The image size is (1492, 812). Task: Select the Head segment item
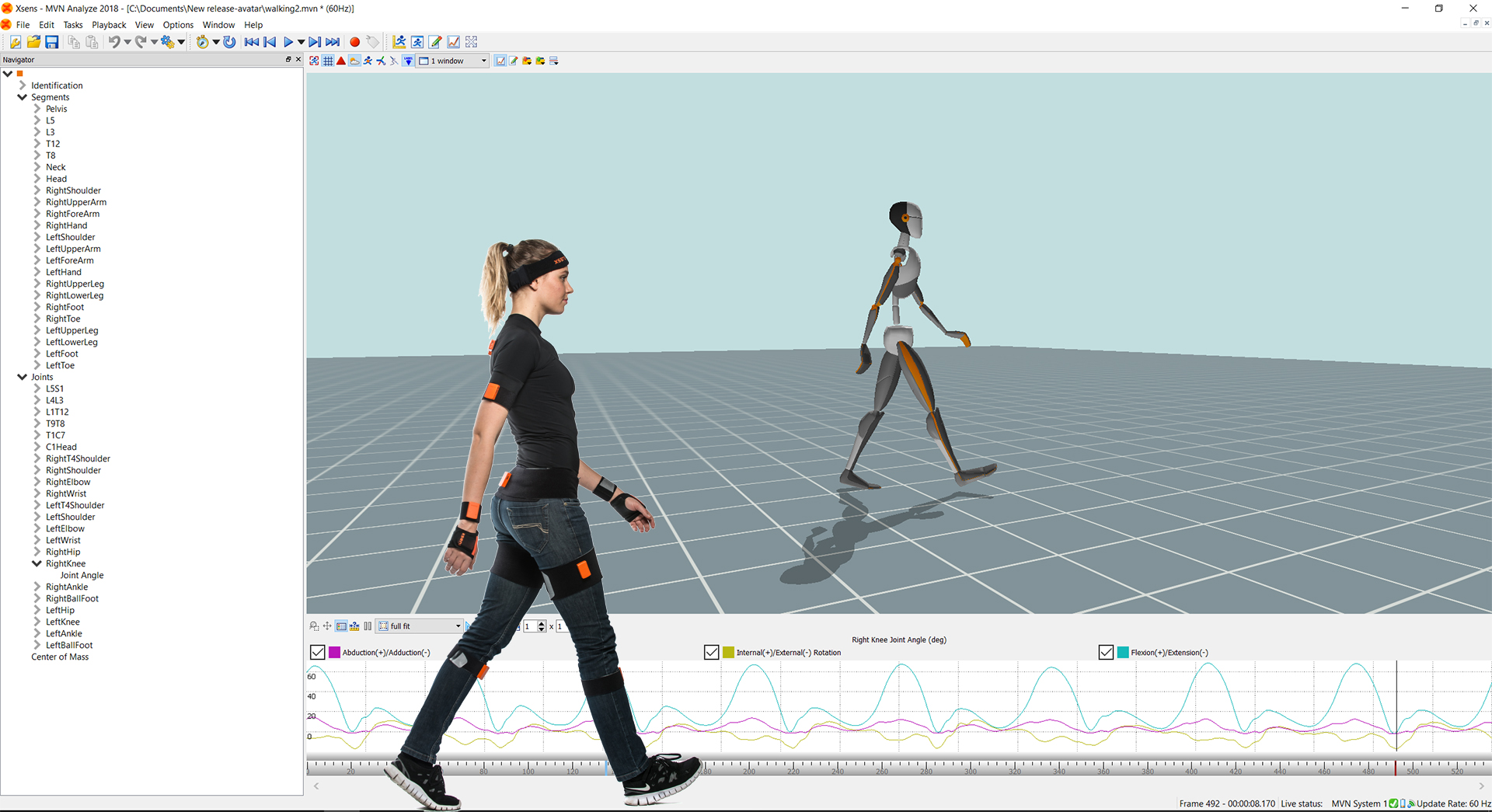point(56,179)
